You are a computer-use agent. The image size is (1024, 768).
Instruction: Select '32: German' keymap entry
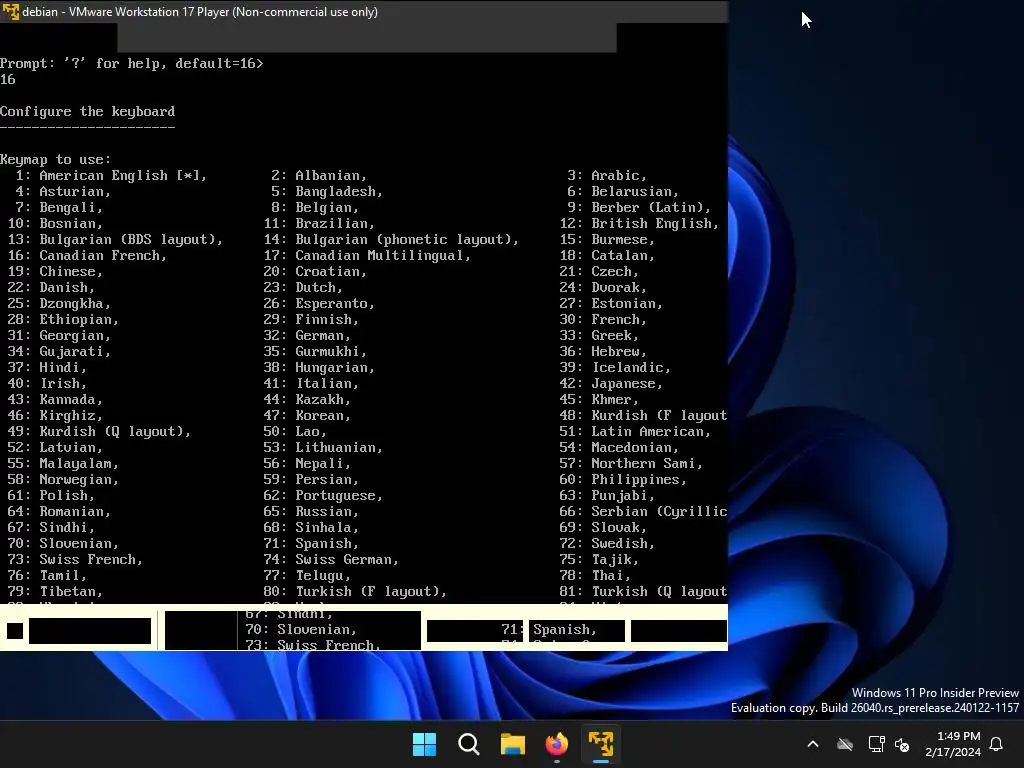pyautogui.click(x=308, y=336)
